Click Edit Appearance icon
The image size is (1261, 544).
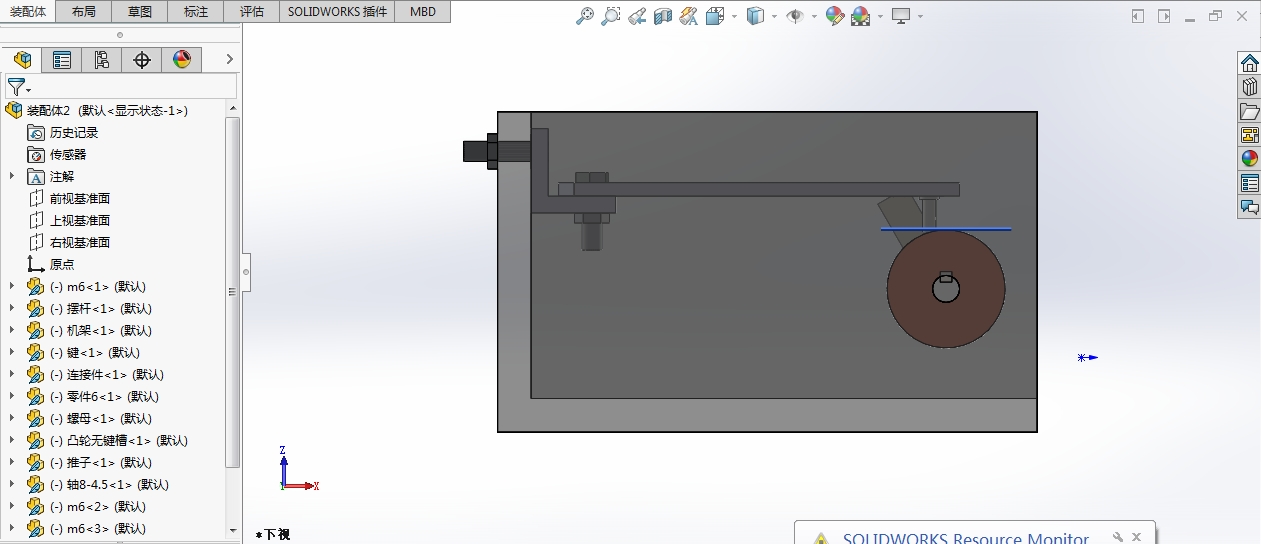(835, 16)
